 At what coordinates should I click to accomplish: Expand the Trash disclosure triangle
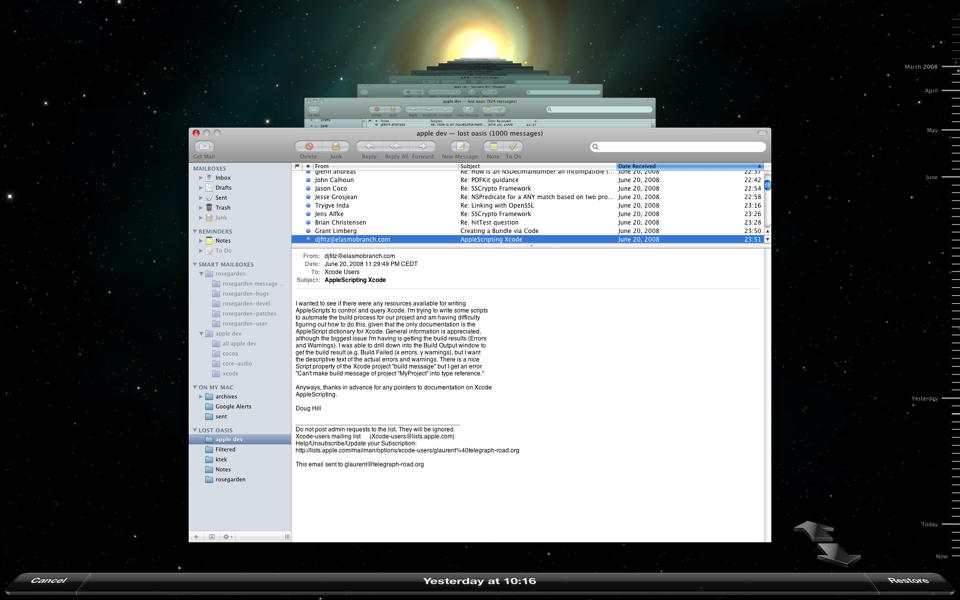click(x=200, y=208)
